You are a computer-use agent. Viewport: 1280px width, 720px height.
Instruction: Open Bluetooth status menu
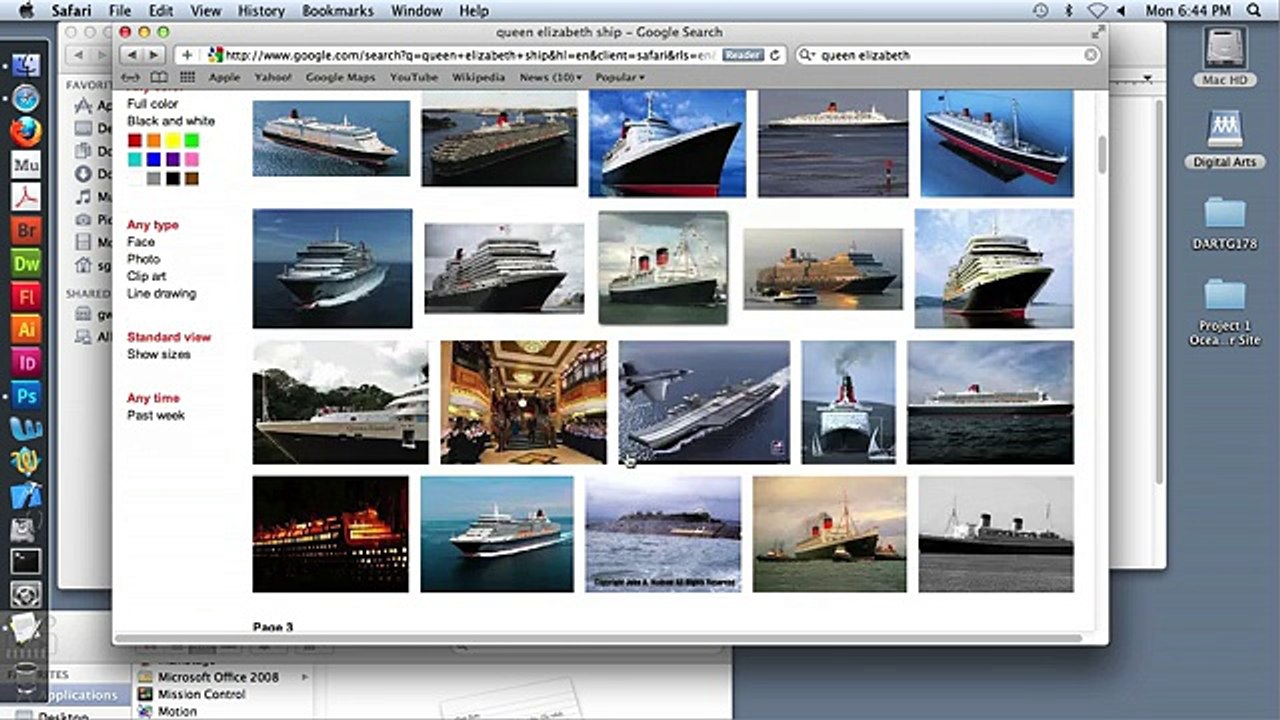pyautogui.click(x=1068, y=11)
